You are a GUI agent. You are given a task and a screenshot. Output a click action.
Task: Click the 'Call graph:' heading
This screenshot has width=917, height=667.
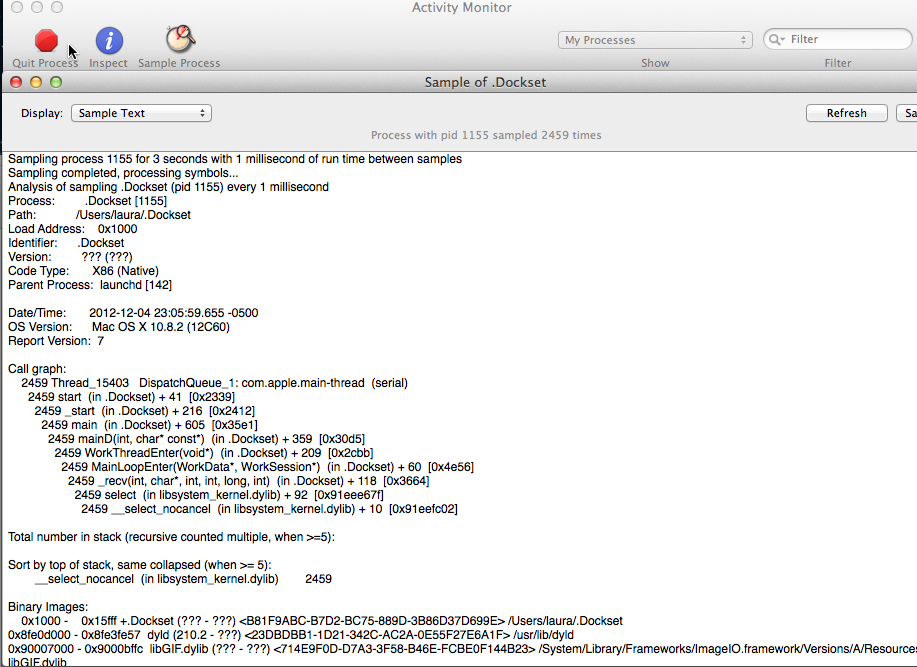click(37, 369)
